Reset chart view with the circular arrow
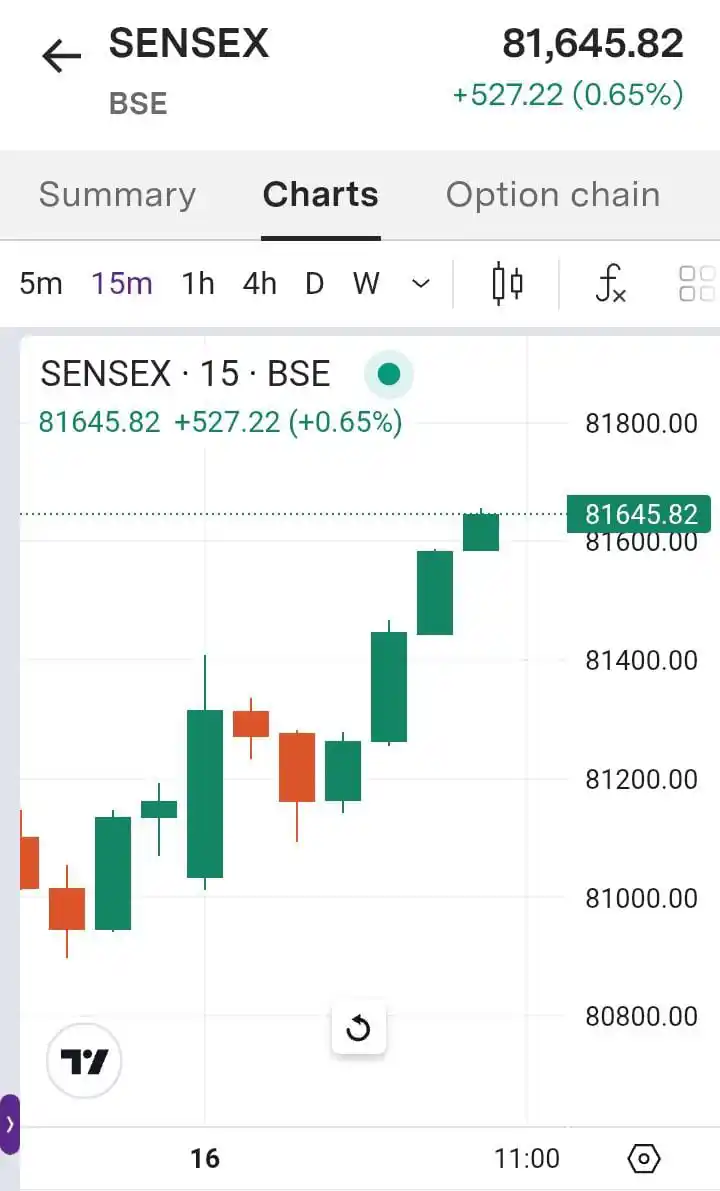This screenshot has width=720, height=1191. pos(358,1028)
